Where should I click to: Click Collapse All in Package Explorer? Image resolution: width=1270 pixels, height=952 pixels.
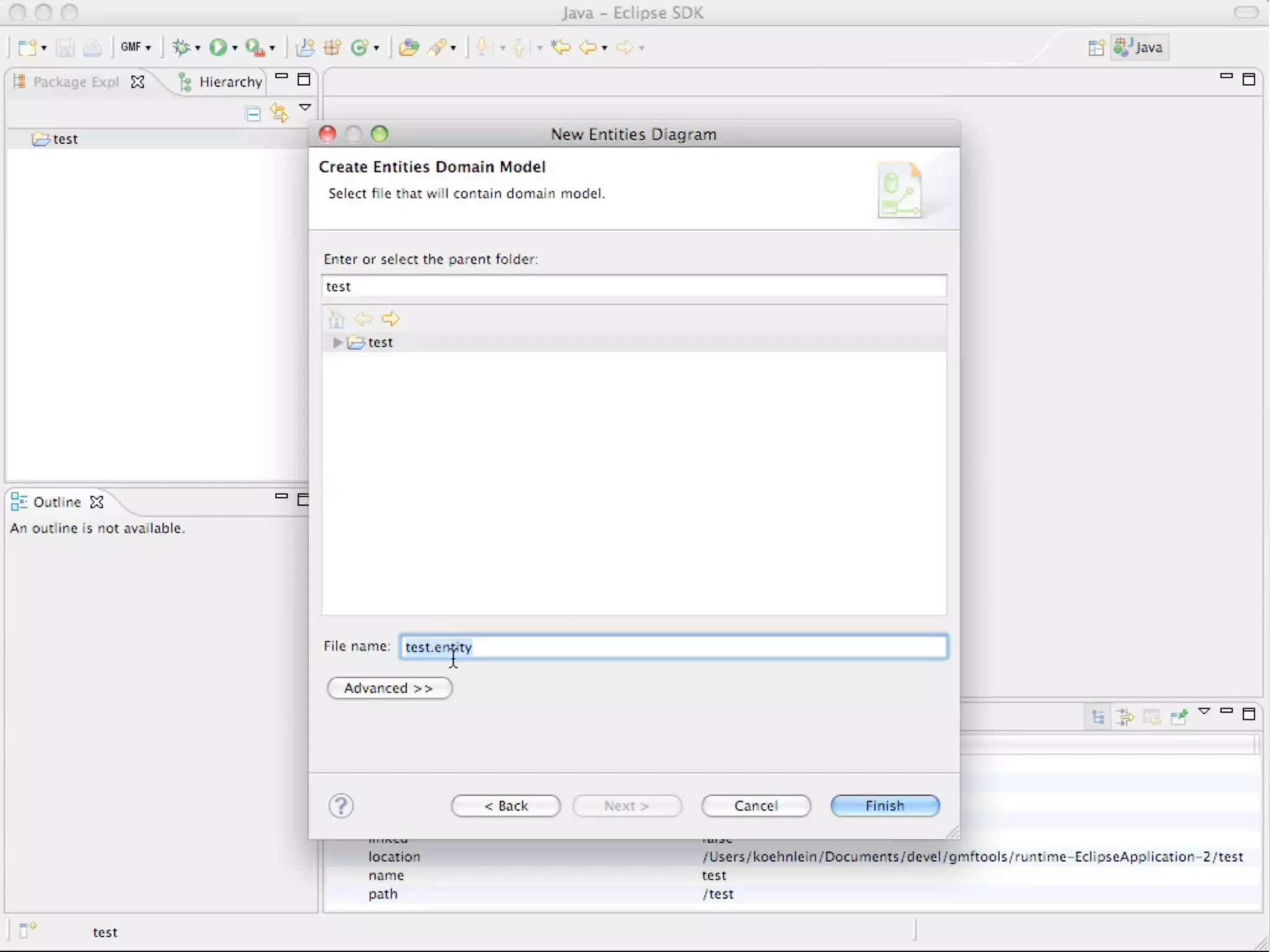tap(253, 113)
